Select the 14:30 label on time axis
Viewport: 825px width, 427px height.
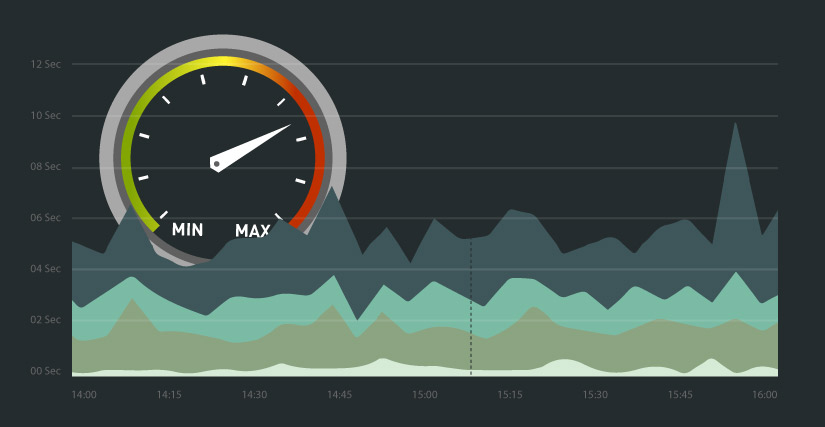click(254, 395)
